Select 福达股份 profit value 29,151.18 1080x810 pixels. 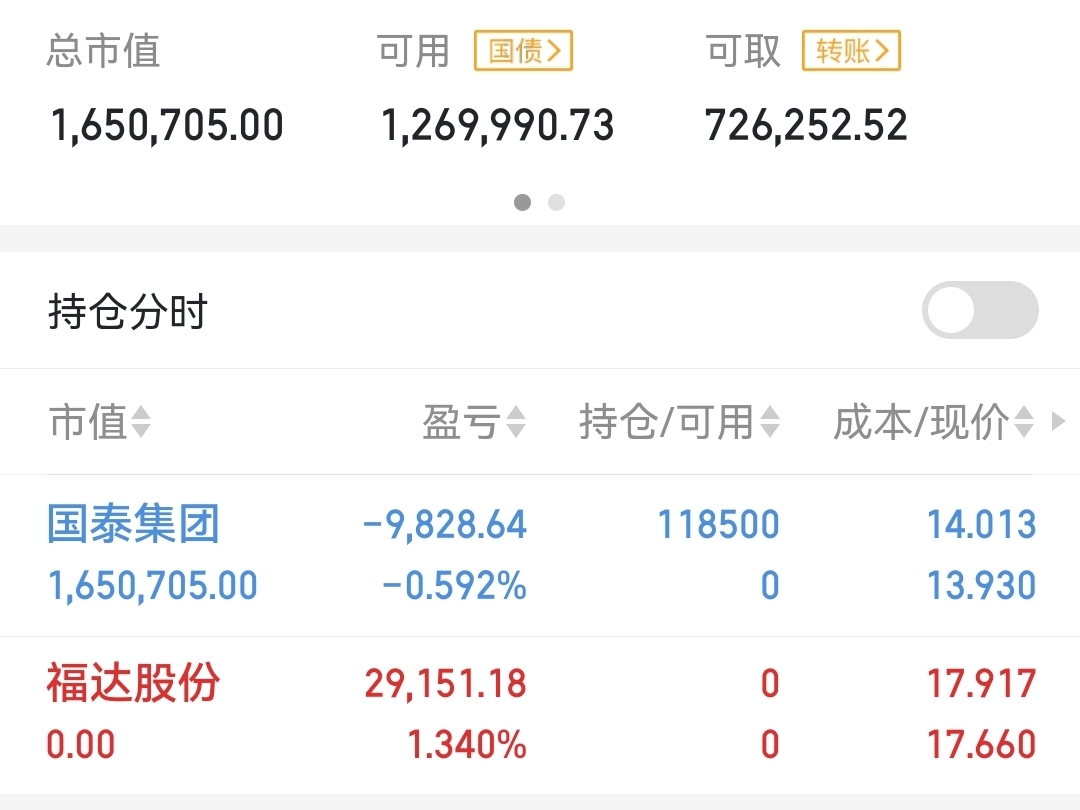(446, 684)
